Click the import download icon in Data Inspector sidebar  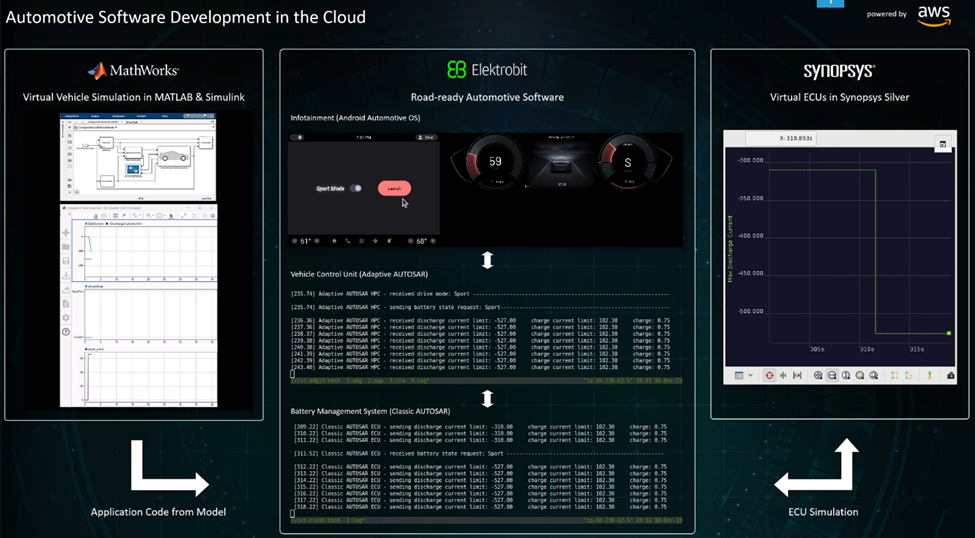point(66,275)
